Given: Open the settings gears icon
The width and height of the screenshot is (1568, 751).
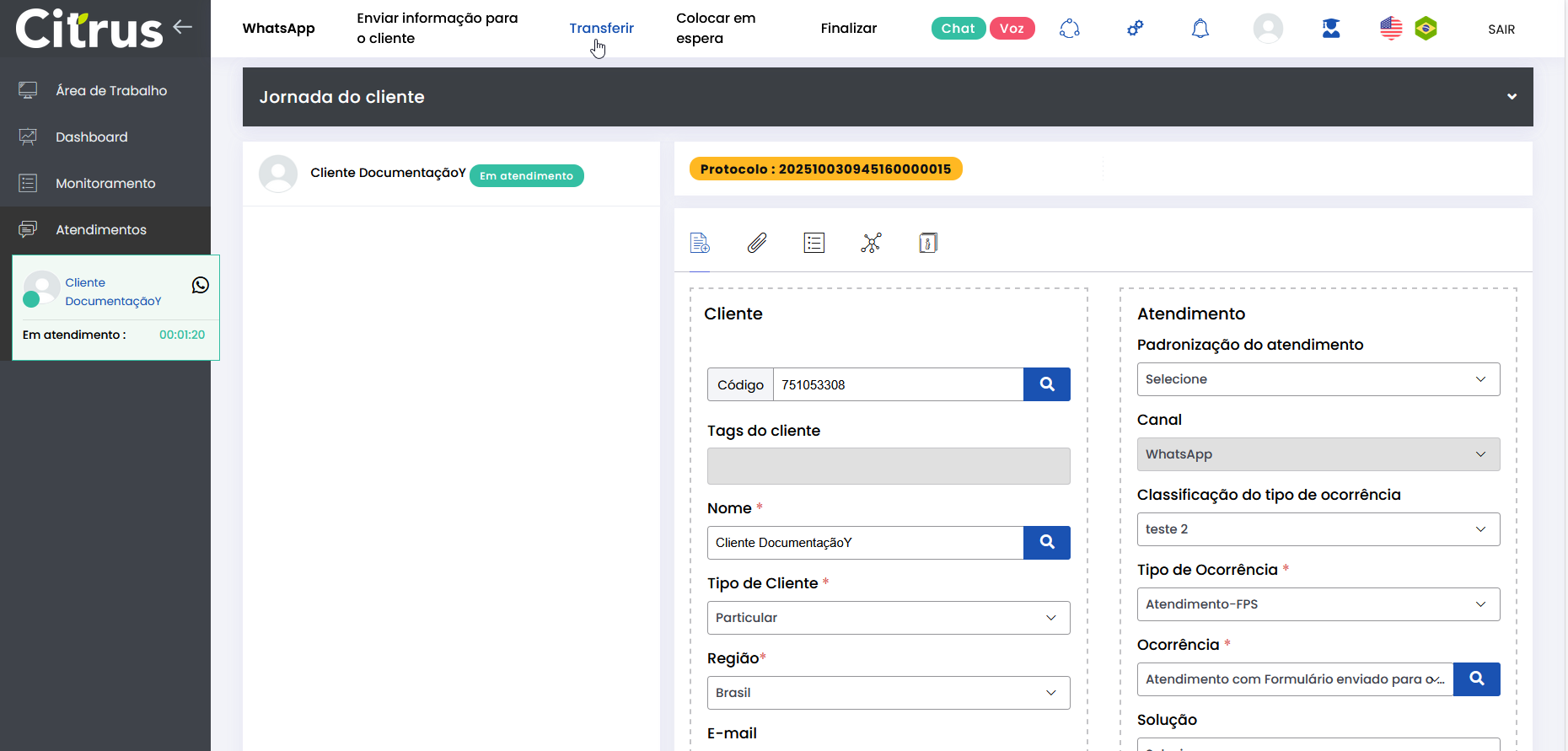Looking at the screenshot, I should pos(1136,29).
